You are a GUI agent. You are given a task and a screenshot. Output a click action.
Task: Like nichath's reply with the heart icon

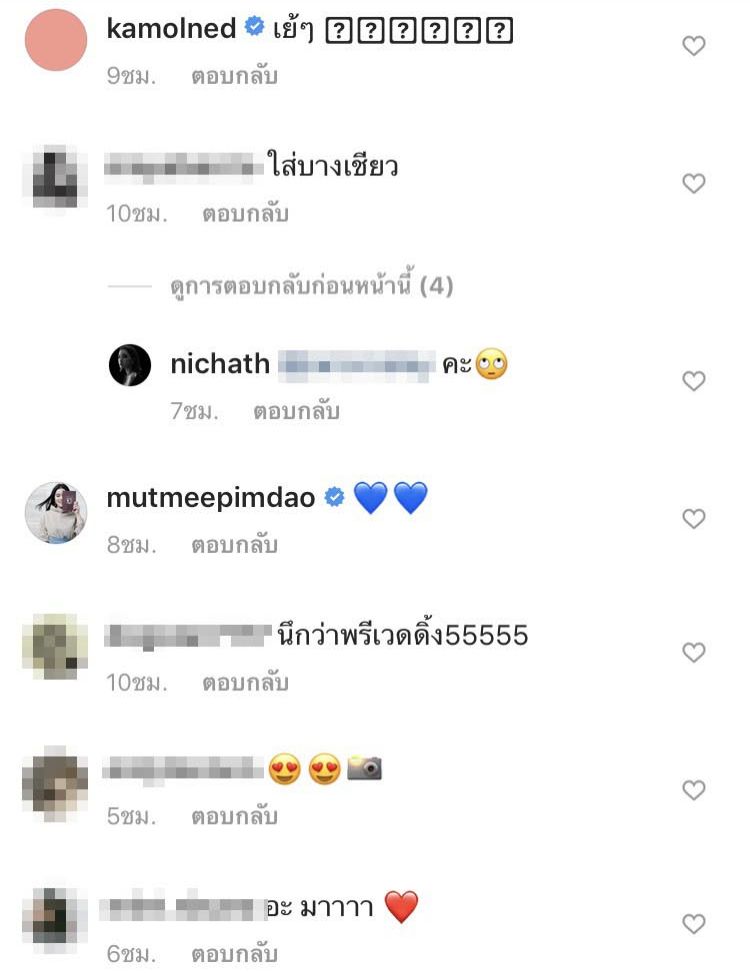(x=694, y=381)
